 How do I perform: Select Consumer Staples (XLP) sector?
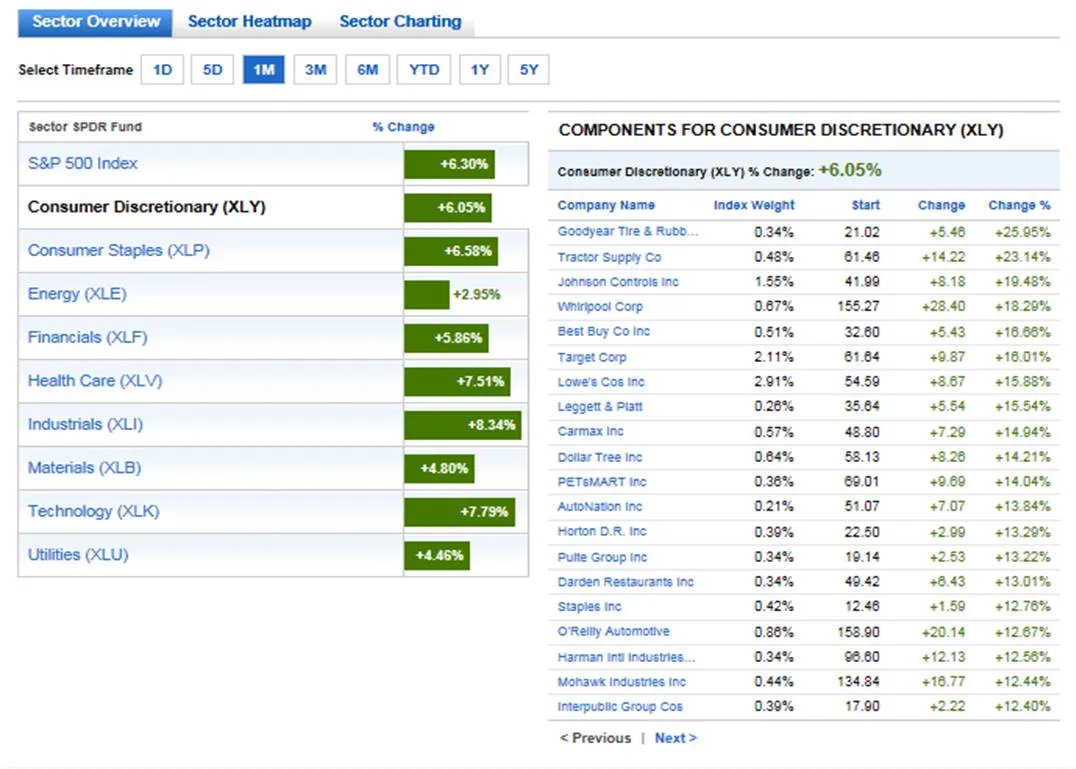coord(118,251)
